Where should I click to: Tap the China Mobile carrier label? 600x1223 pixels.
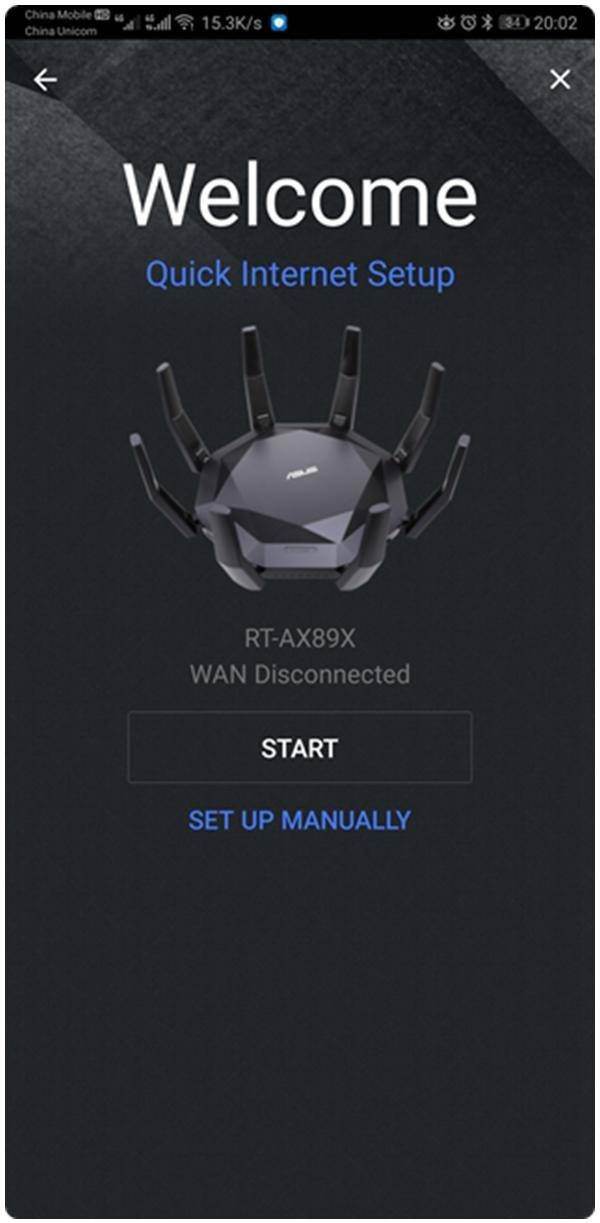click(60, 15)
